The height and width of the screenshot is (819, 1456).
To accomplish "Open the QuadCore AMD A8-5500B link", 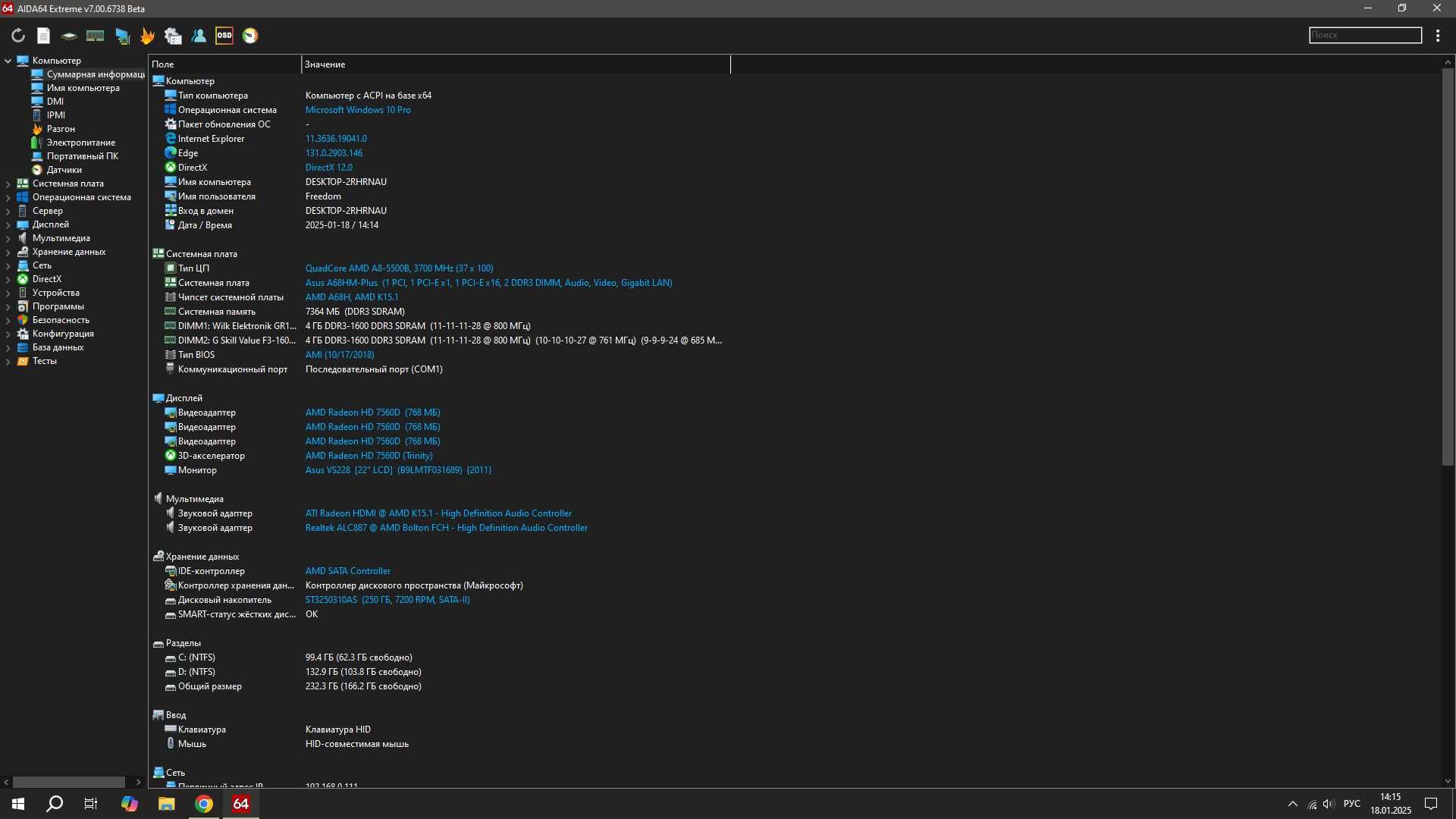I will click(x=399, y=268).
